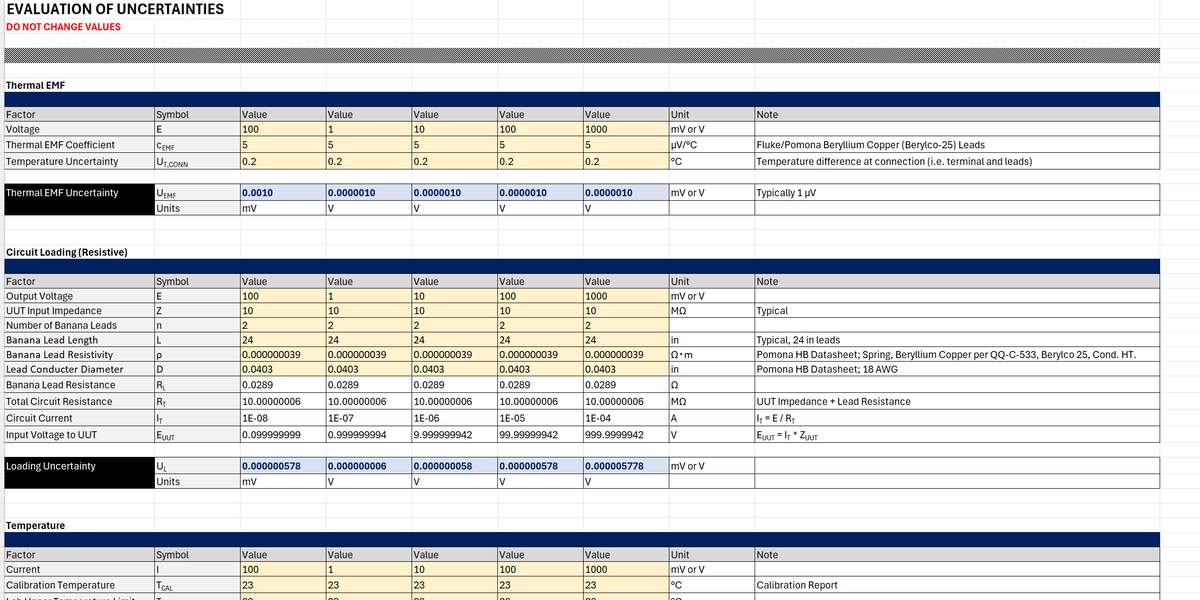The width and height of the screenshot is (1200, 600).
Task: Click the black Loading Uncertainty label cell
Action: pyautogui.click(x=51, y=466)
